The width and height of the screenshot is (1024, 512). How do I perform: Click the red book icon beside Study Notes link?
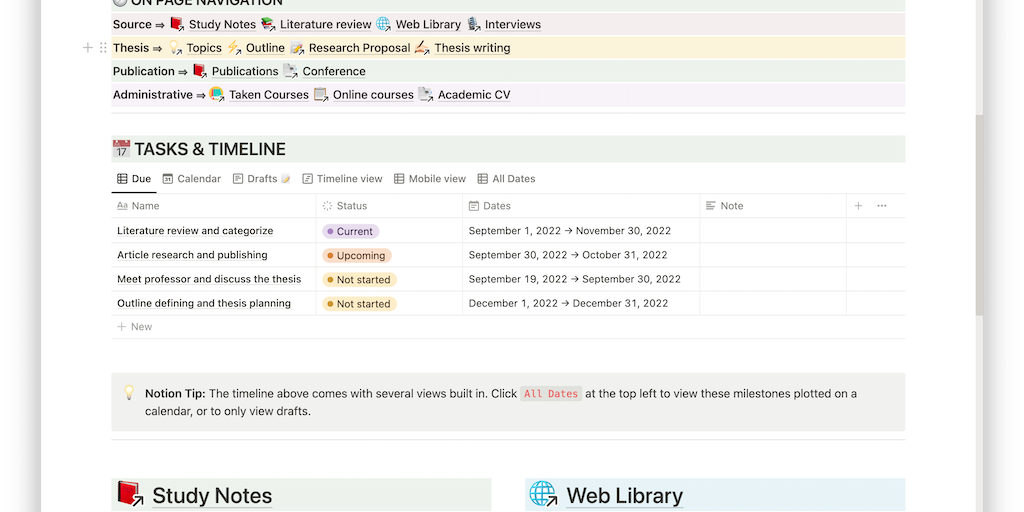pyautogui.click(x=177, y=24)
